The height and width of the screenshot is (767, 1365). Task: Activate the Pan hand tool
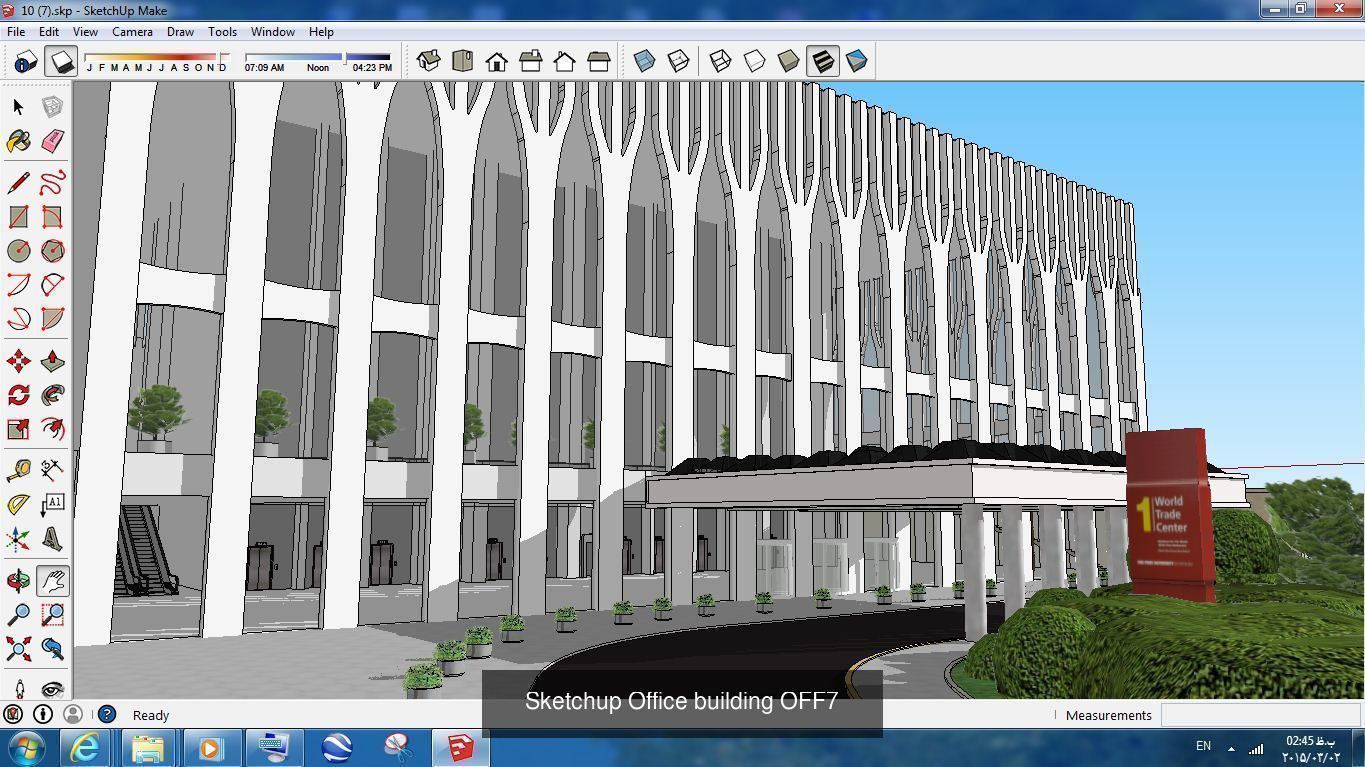[52, 581]
